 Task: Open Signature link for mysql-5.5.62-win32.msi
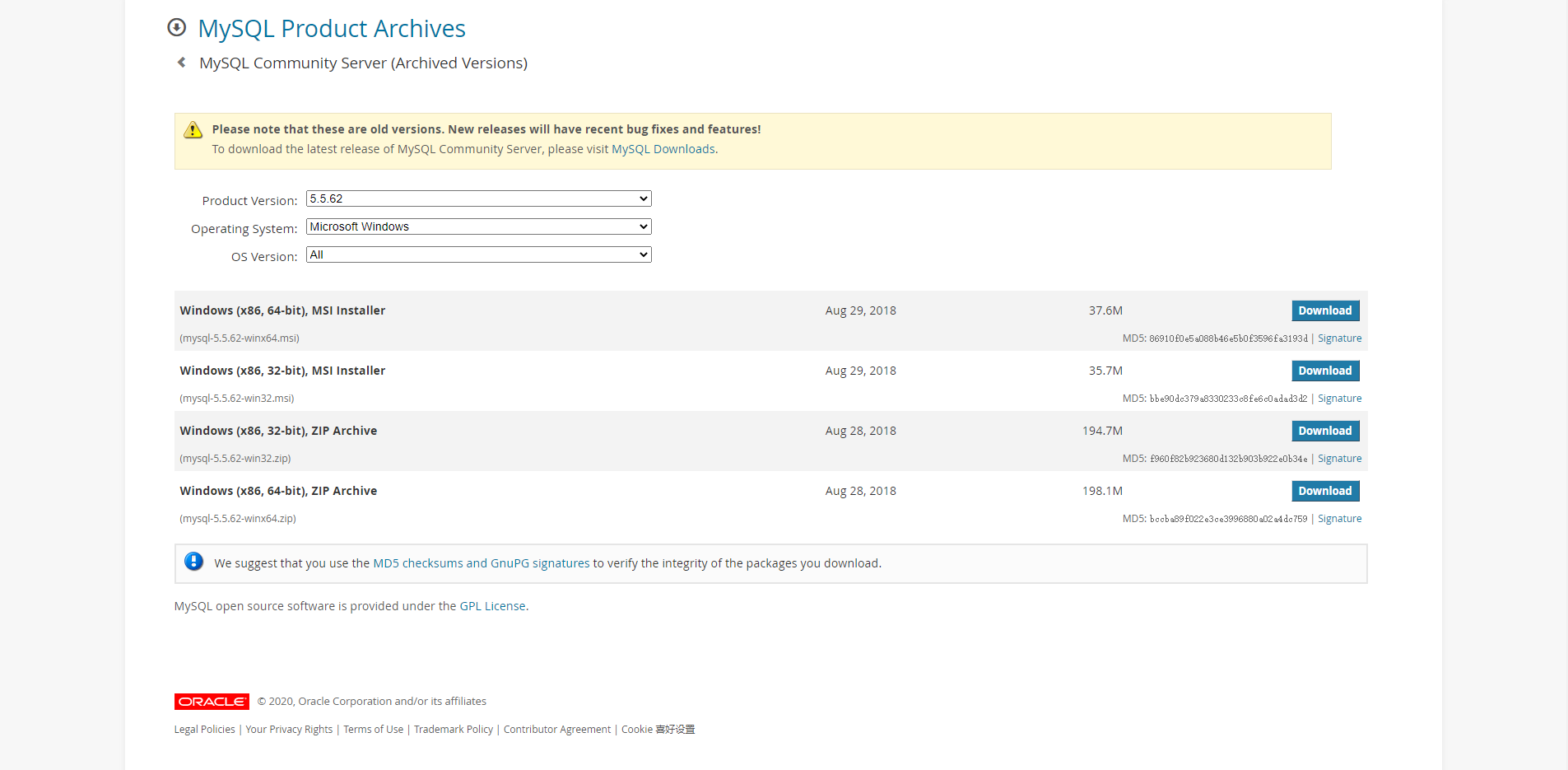(1339, 399)
